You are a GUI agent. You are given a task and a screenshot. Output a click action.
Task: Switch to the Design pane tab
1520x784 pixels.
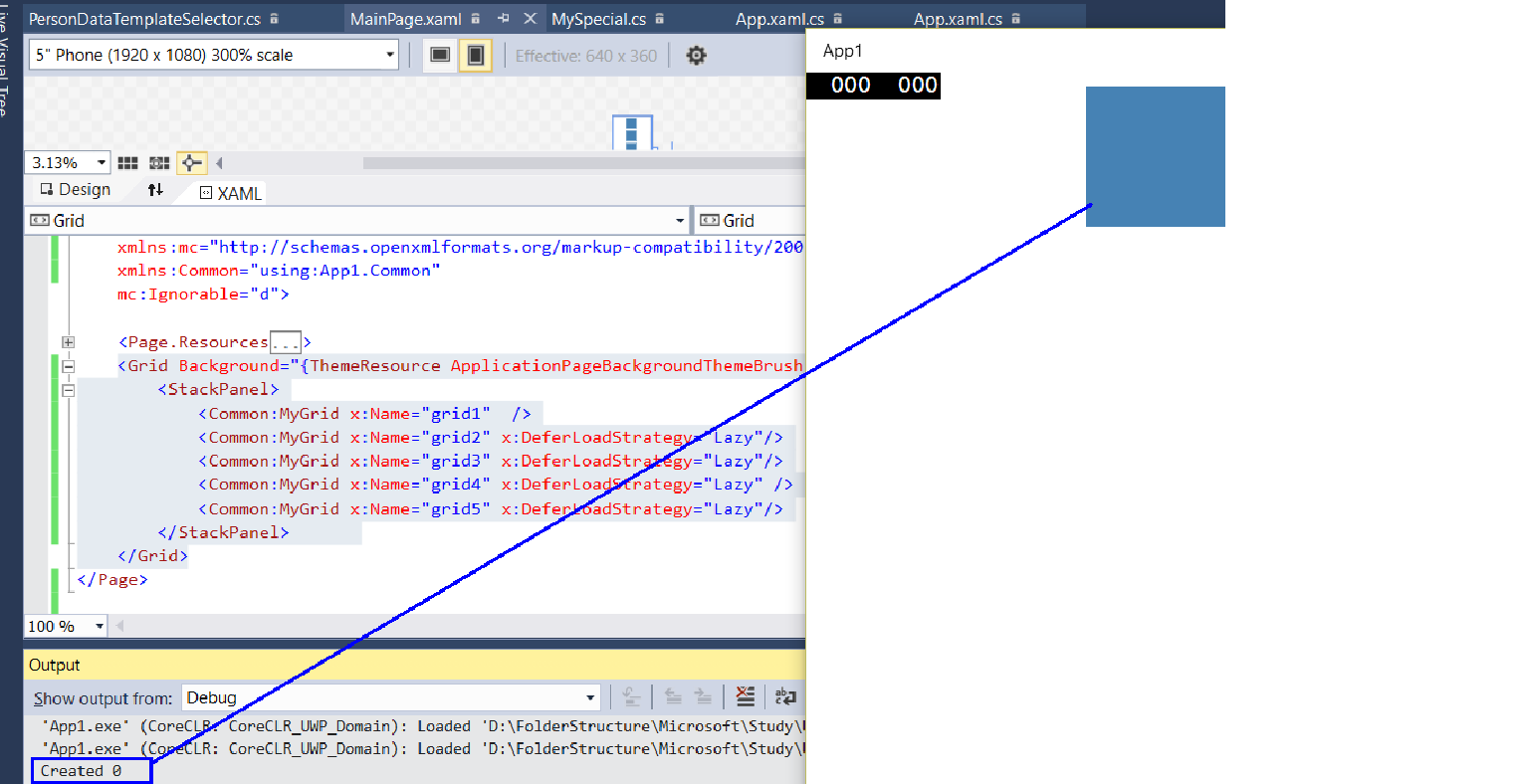(76, 189)
